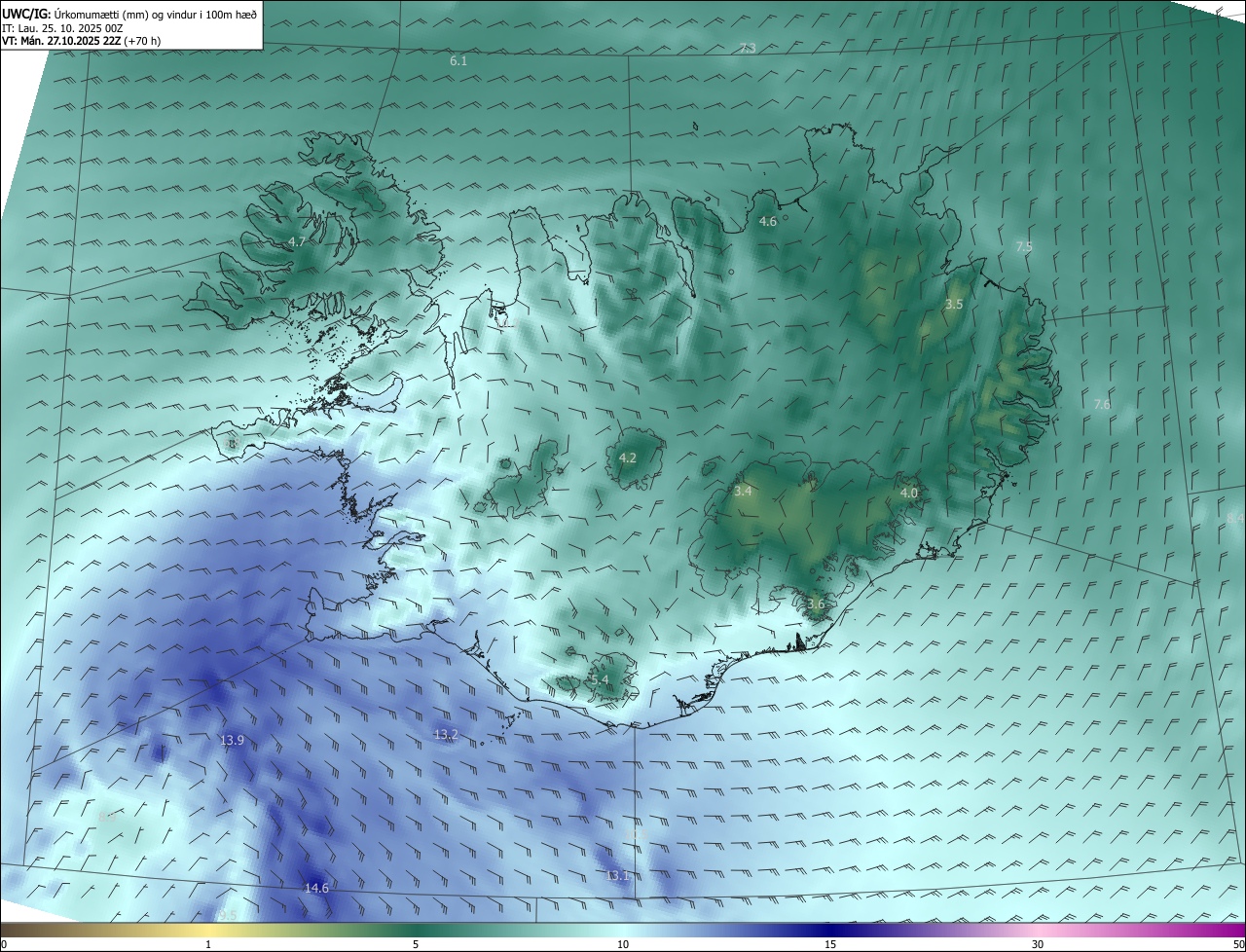Click the faint 9.5 value above the color bar

[x=227, y=916]
